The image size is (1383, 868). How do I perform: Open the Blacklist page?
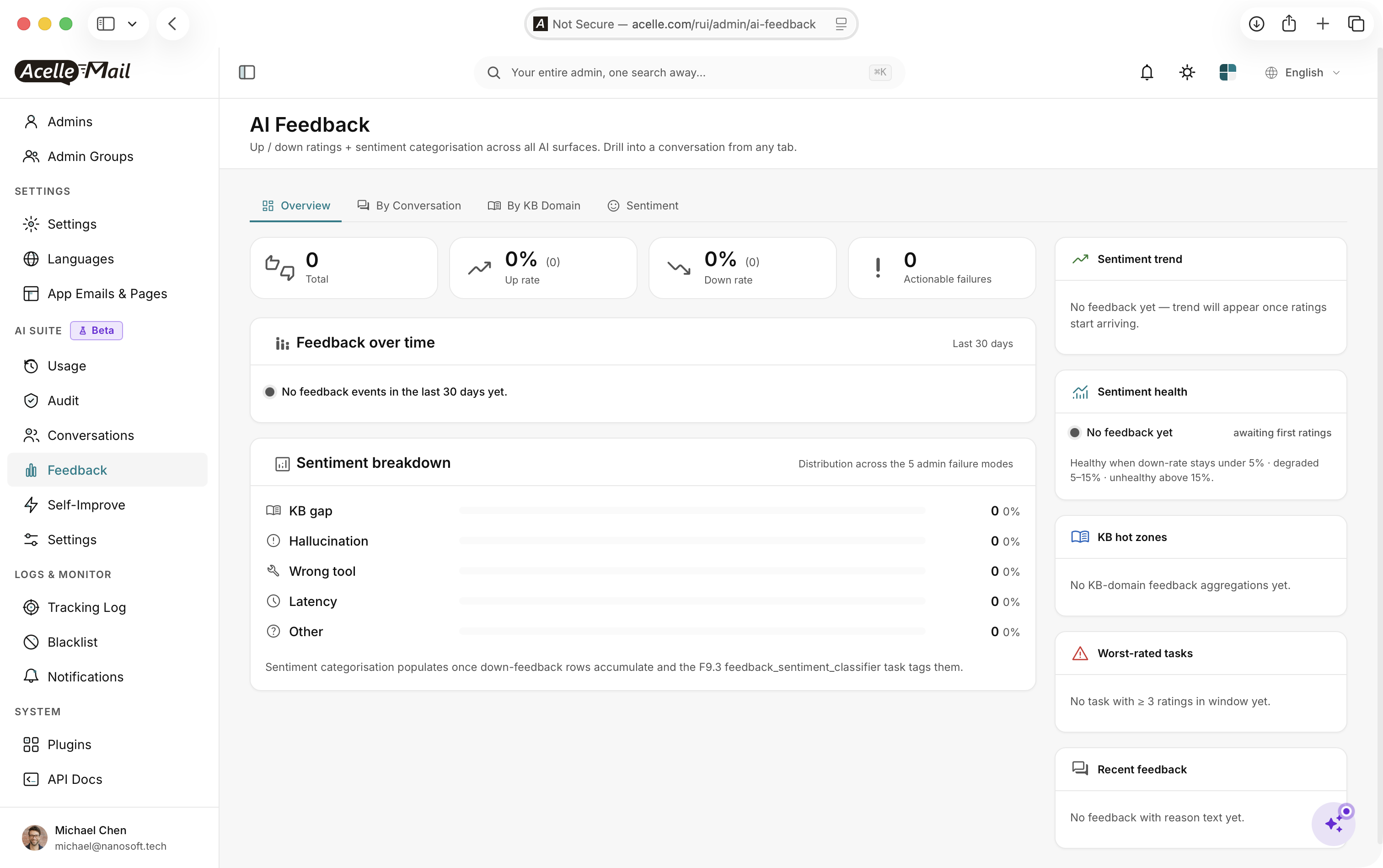click(107, 642)
